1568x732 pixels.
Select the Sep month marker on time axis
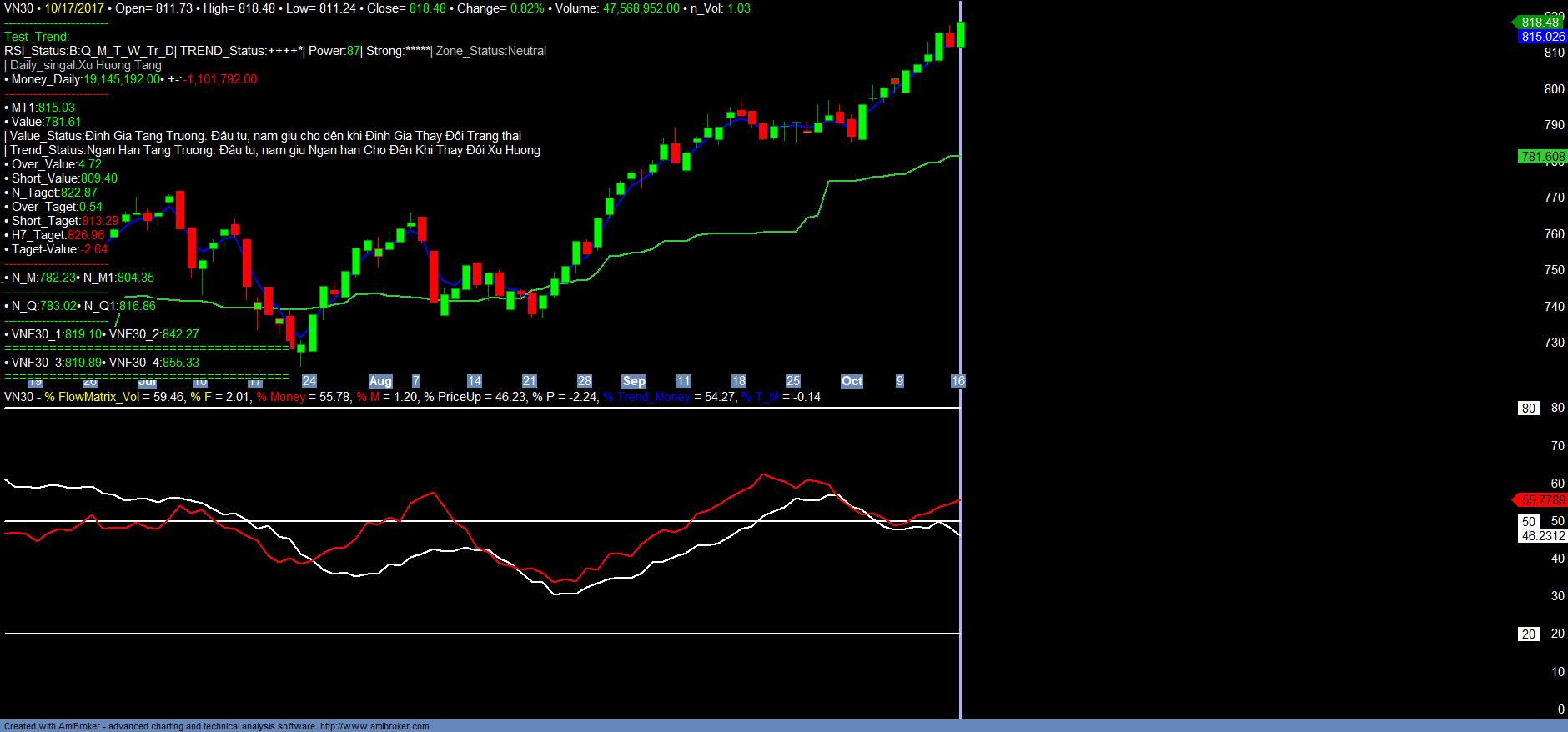tap(634, 381)
